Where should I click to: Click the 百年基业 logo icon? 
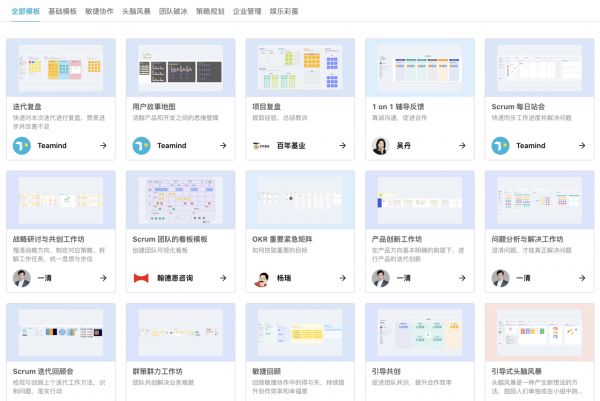click(x=261, y=146)
